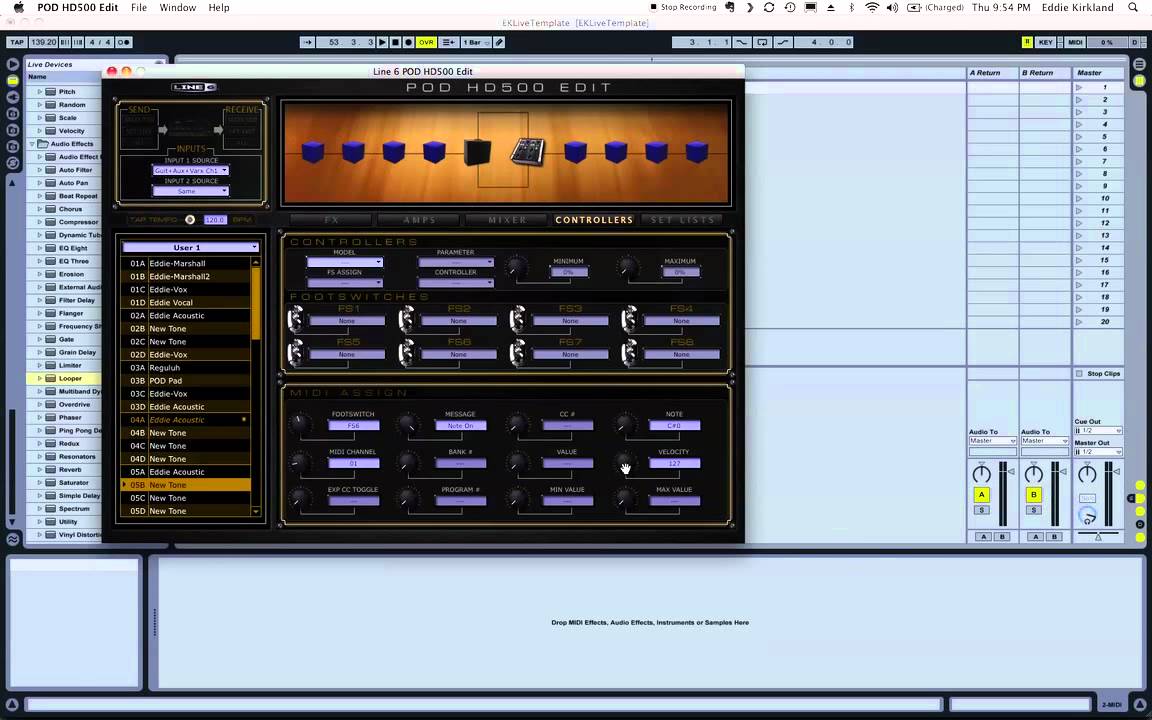This screenshot has width=1152, height=720.
Task: Switch to the FX tab in POD HD500 Edit
Action: [332, 220]
